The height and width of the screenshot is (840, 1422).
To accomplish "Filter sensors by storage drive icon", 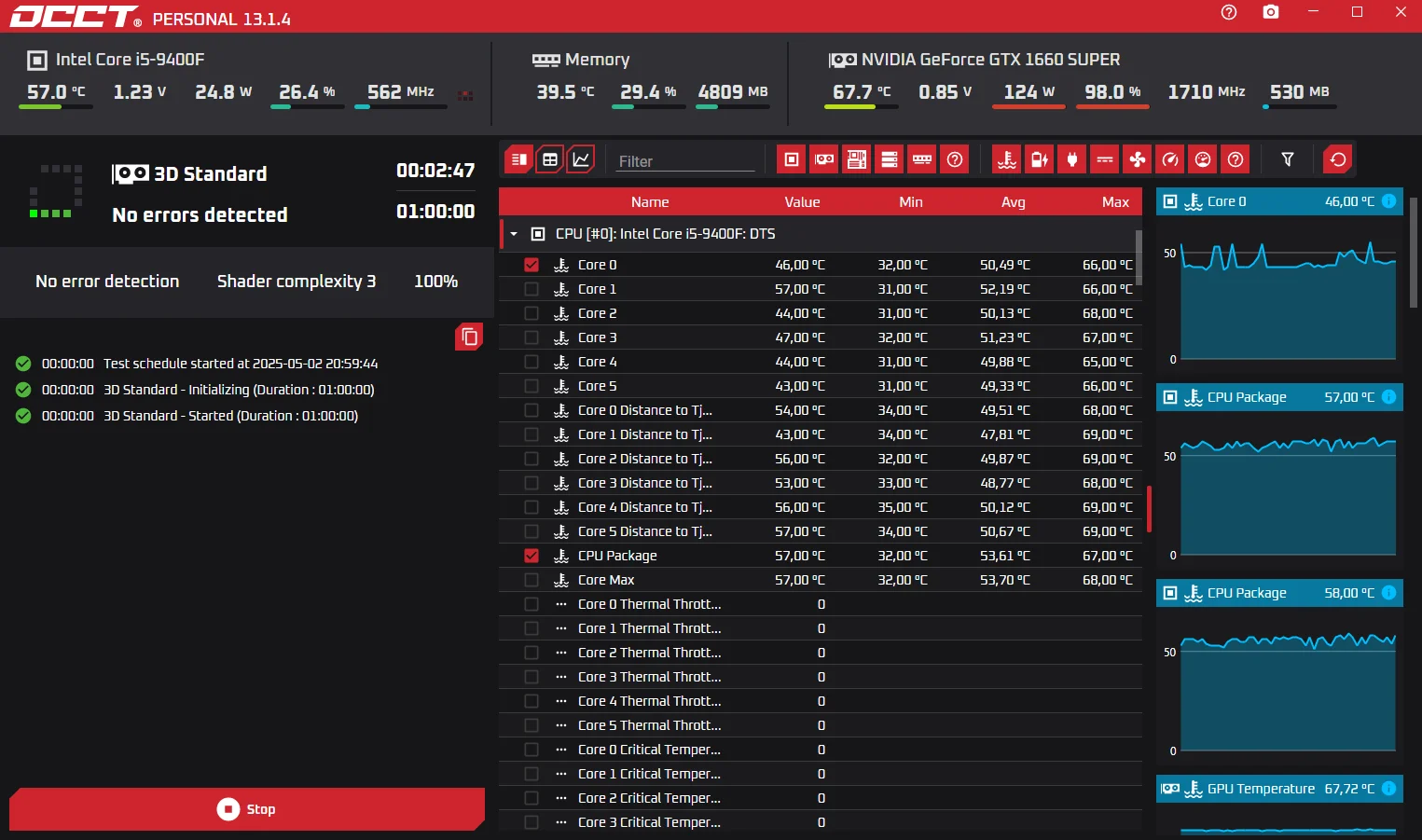I will 890,159.
